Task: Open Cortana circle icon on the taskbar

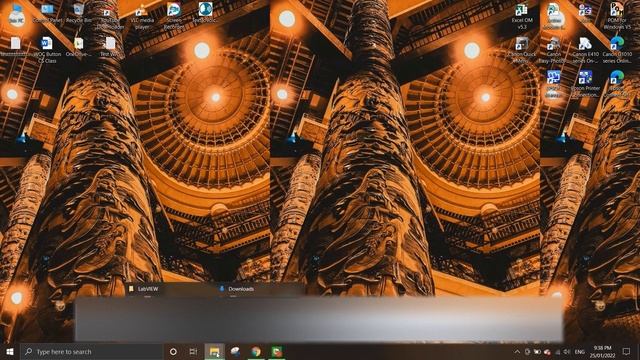Action: click(x=173, y=351)
